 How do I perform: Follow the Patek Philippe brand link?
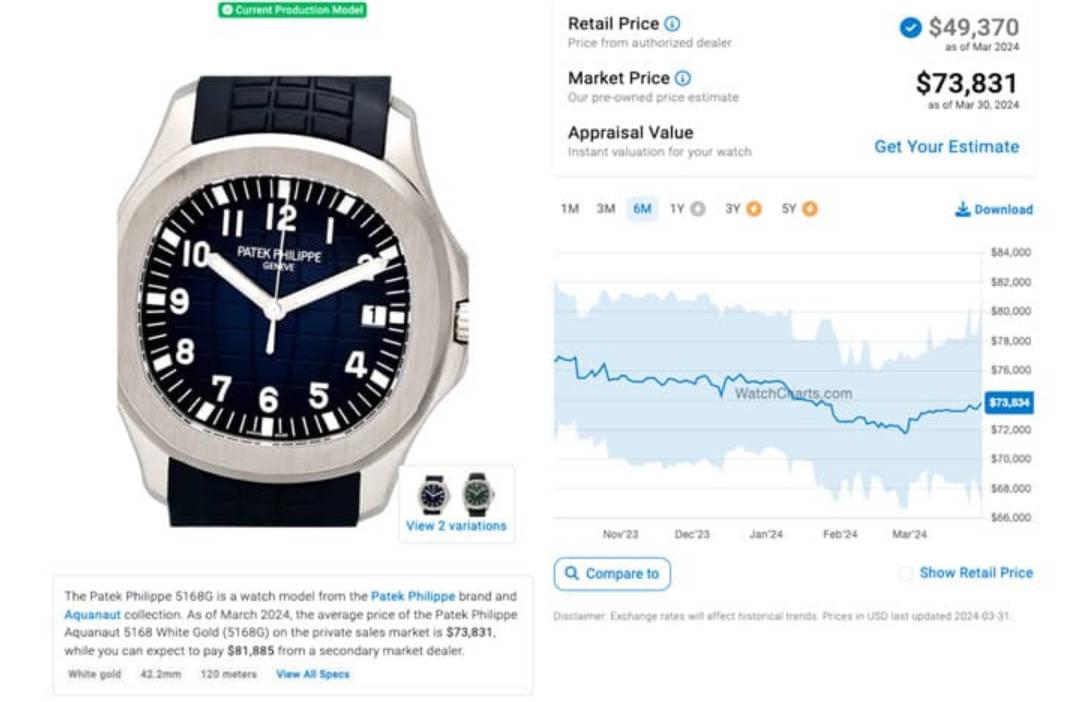(413, 596)
